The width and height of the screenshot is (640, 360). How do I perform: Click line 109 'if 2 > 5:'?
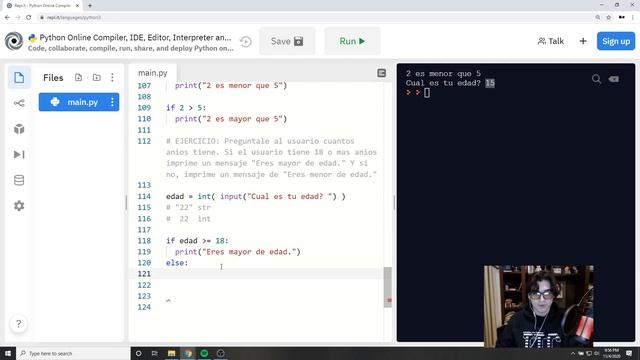click(x=186, y=108)
